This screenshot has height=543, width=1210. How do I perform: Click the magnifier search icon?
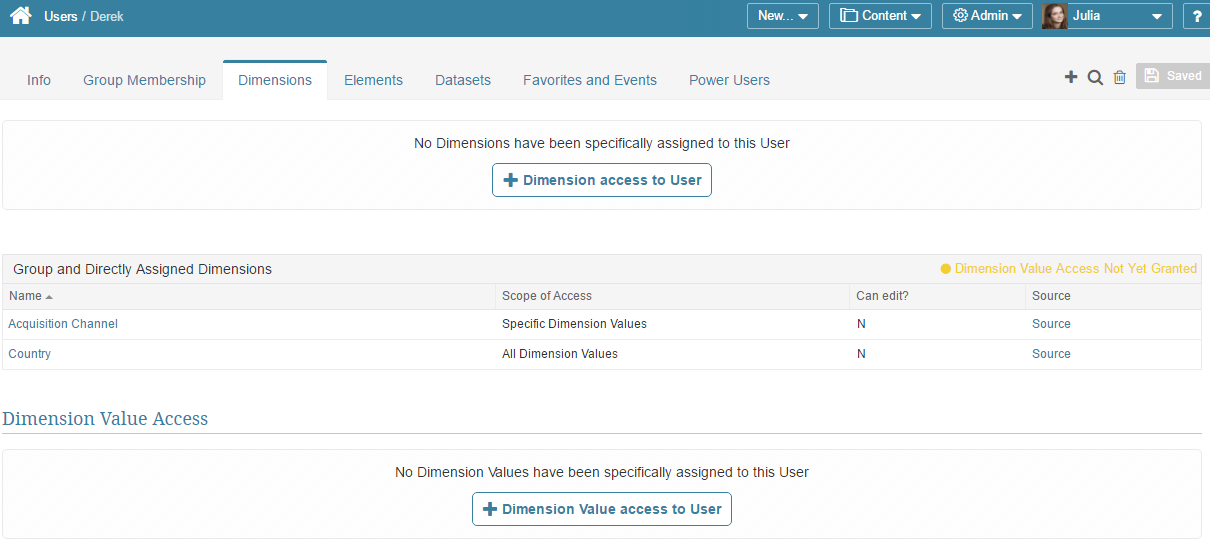1095,77
